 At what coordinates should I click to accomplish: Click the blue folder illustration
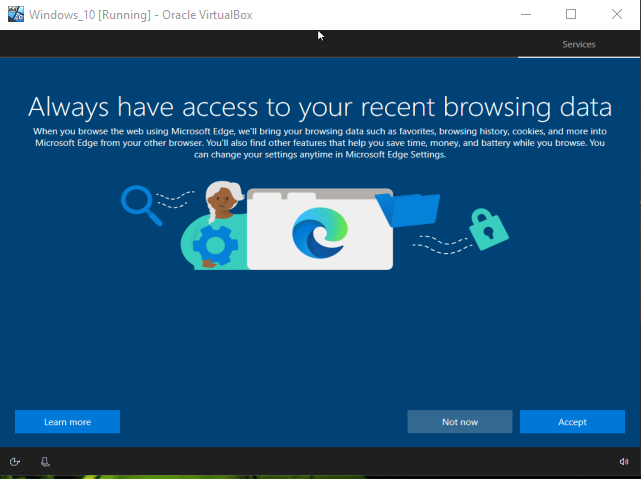[x=409, y=211]
